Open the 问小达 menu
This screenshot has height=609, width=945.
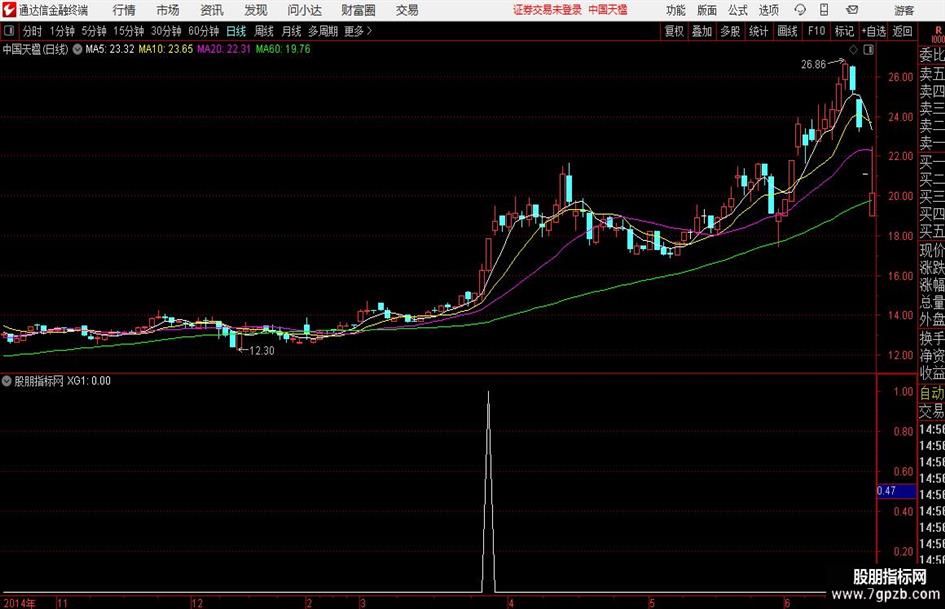coord(304,10)
